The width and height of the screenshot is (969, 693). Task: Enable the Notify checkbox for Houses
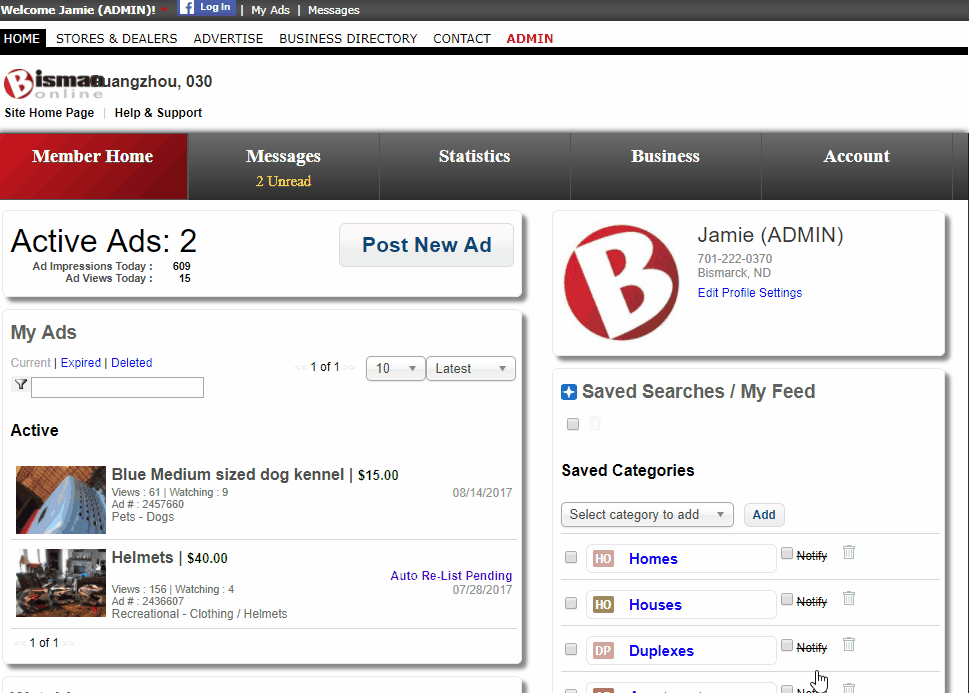pos(787,599)
